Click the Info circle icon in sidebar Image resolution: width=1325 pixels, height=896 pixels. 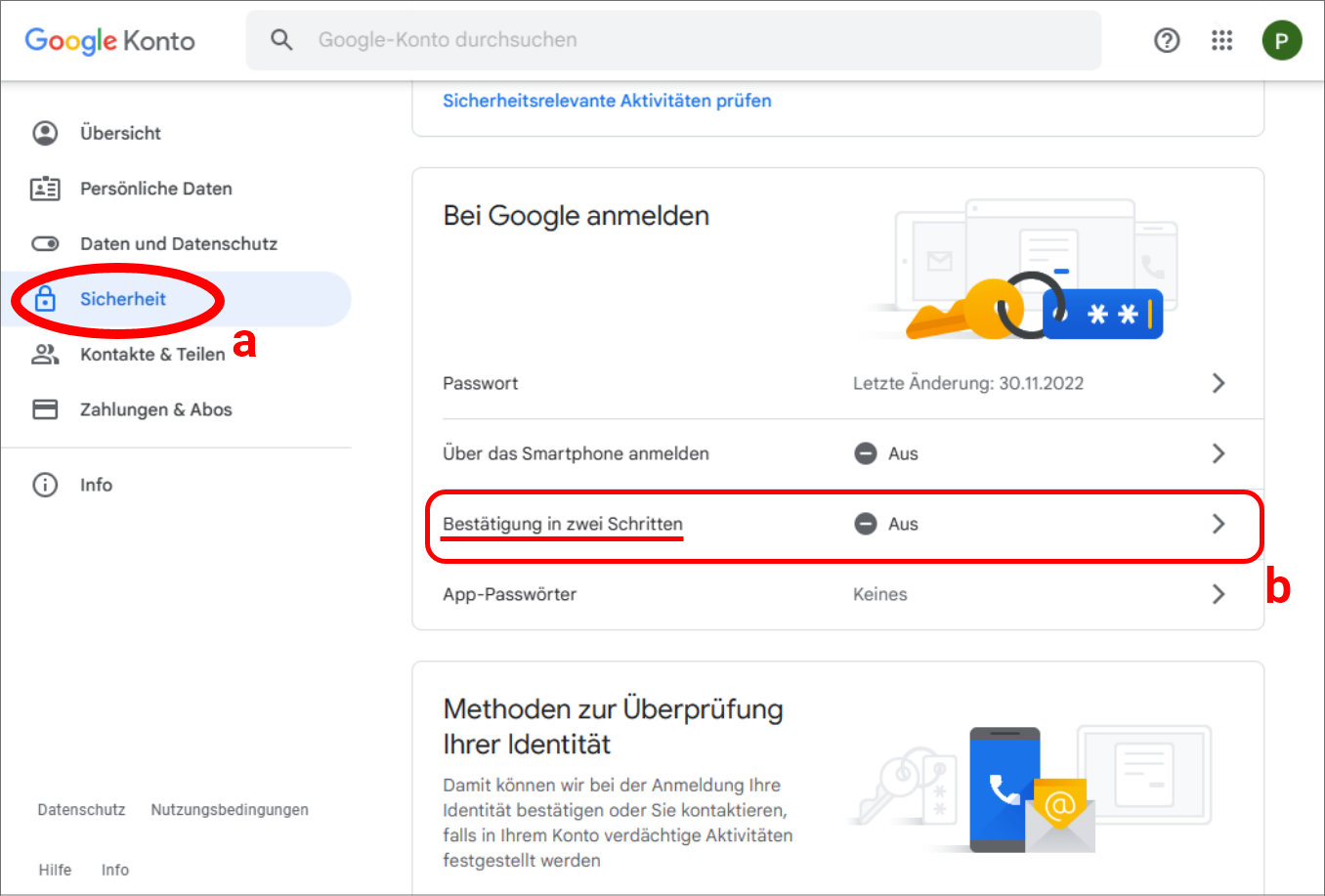pyautogui.click(x=45, y=485)
